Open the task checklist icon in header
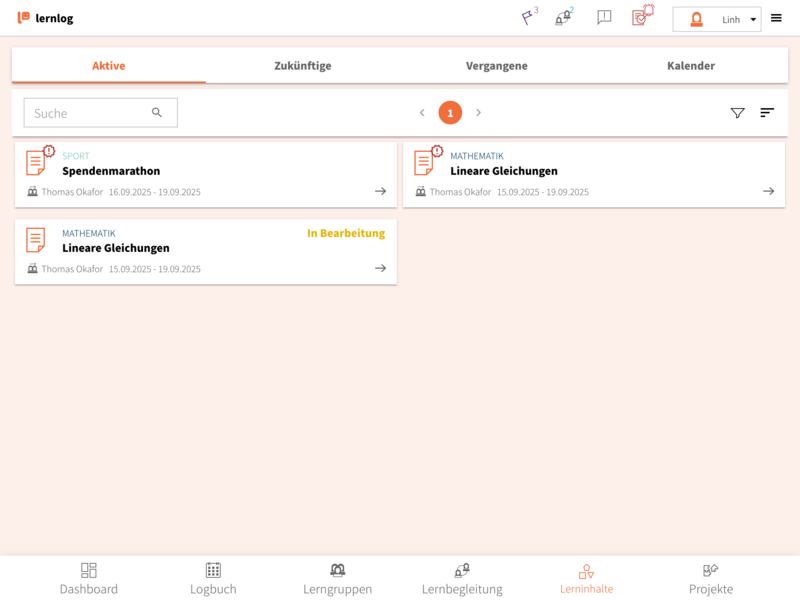This screenshot has width=800, height=600. (641, 17)
